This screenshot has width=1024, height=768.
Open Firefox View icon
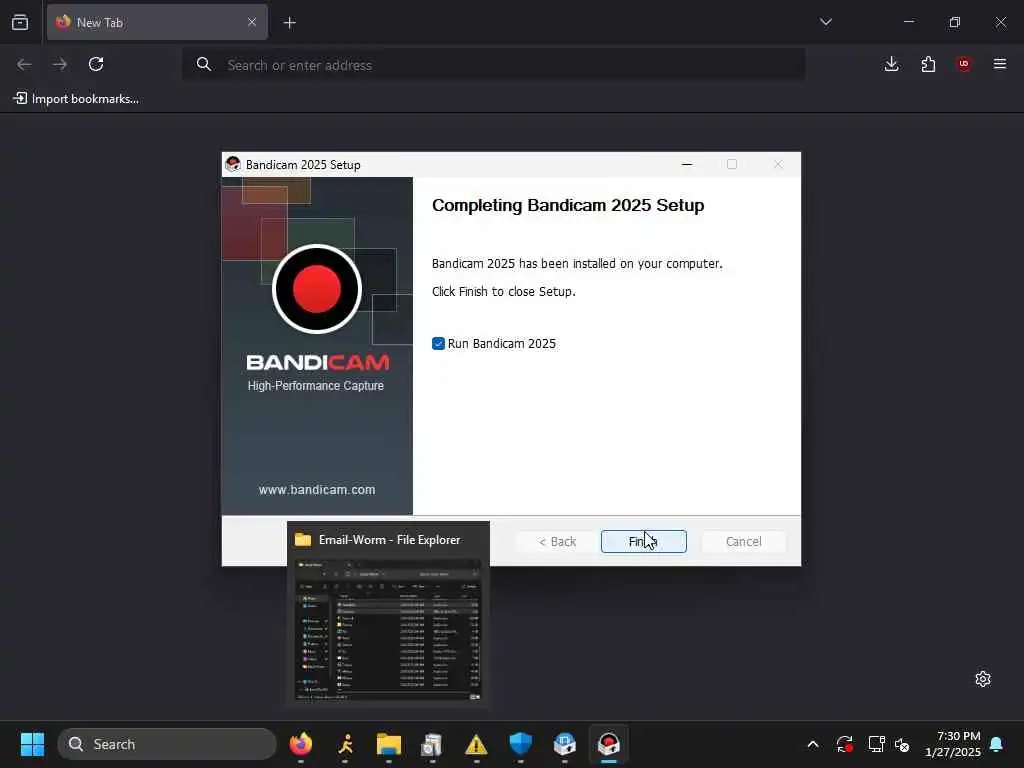click(x=20, y=22)
